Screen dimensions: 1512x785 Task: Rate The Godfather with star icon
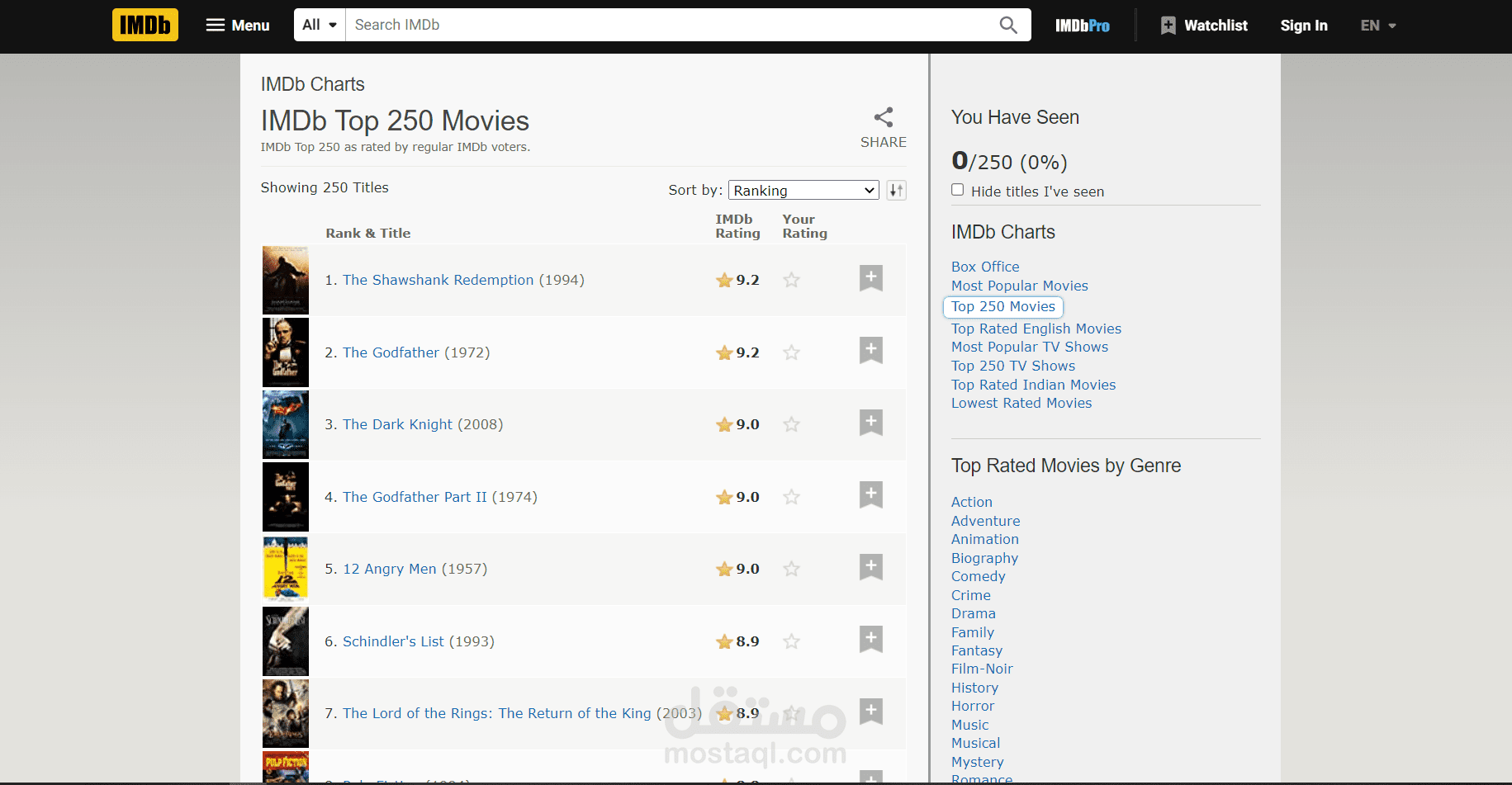pyautogui.click(x=791, y=352)
